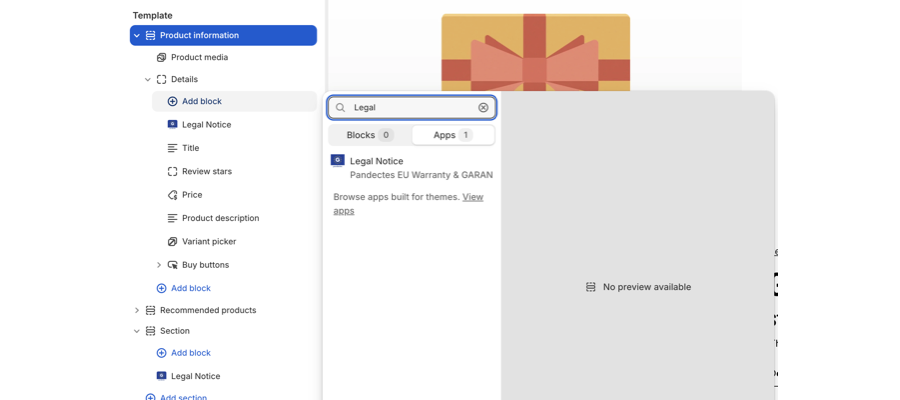The image size is (900, 400).
Task: Select Legal Notice block under Details
Action: 207,125
